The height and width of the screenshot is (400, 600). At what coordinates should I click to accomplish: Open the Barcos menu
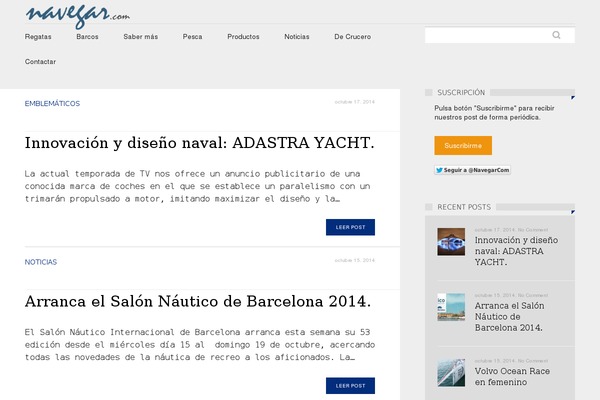(87, 37)
